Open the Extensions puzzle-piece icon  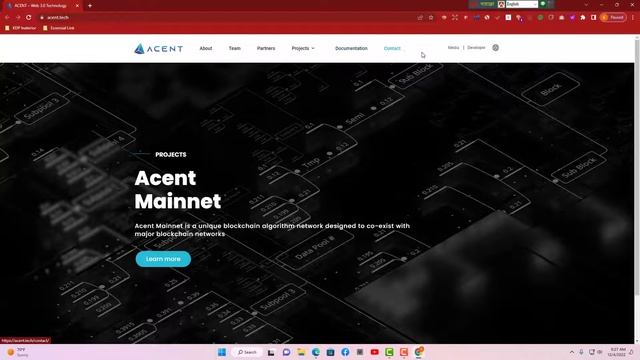583,18
